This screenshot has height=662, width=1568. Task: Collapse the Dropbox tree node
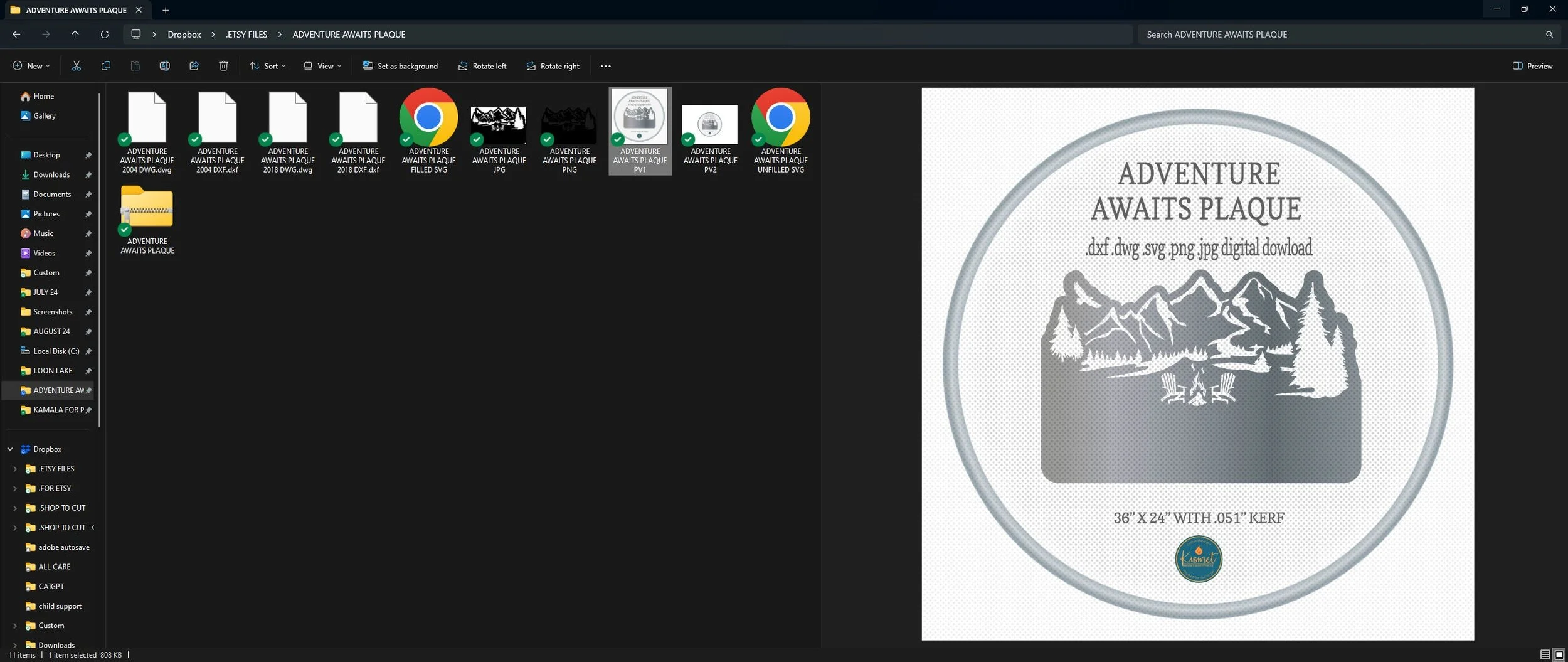(10, 449)
